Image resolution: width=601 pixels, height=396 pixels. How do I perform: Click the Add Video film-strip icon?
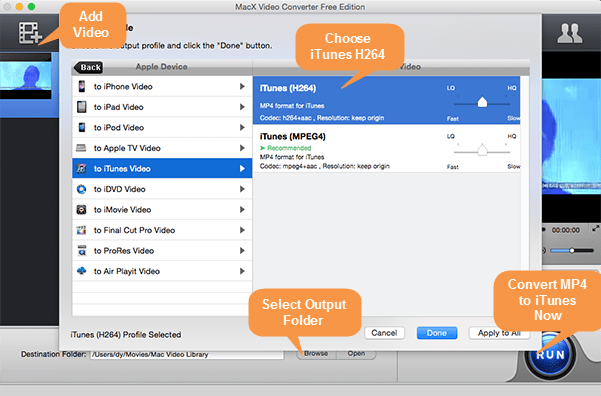[30, 33]
